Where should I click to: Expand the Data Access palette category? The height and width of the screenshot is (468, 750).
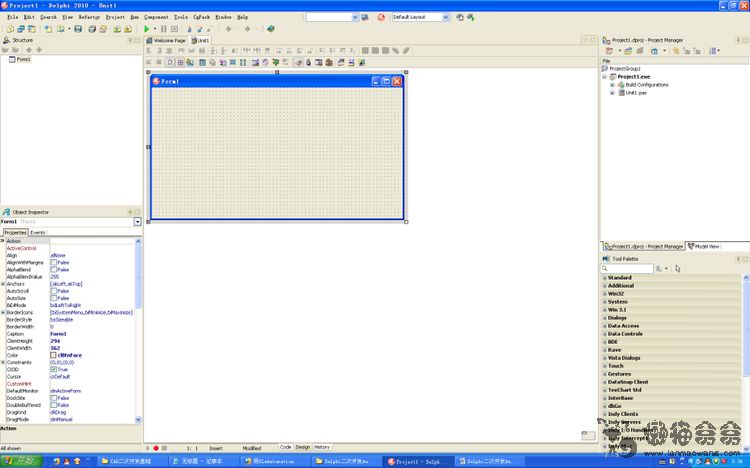605,326
